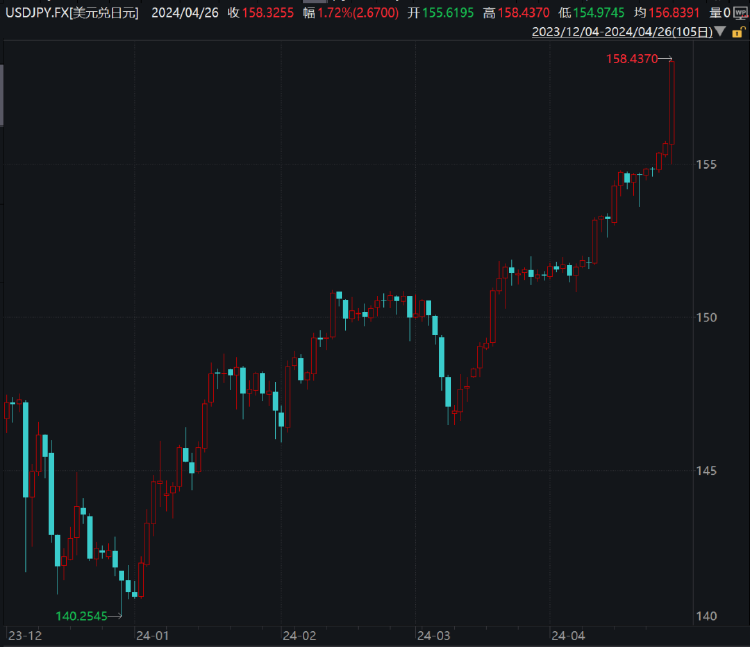Click the 24-01 time axis label
Viewport: 750px width, 647px height.
(x=153, y=636)
